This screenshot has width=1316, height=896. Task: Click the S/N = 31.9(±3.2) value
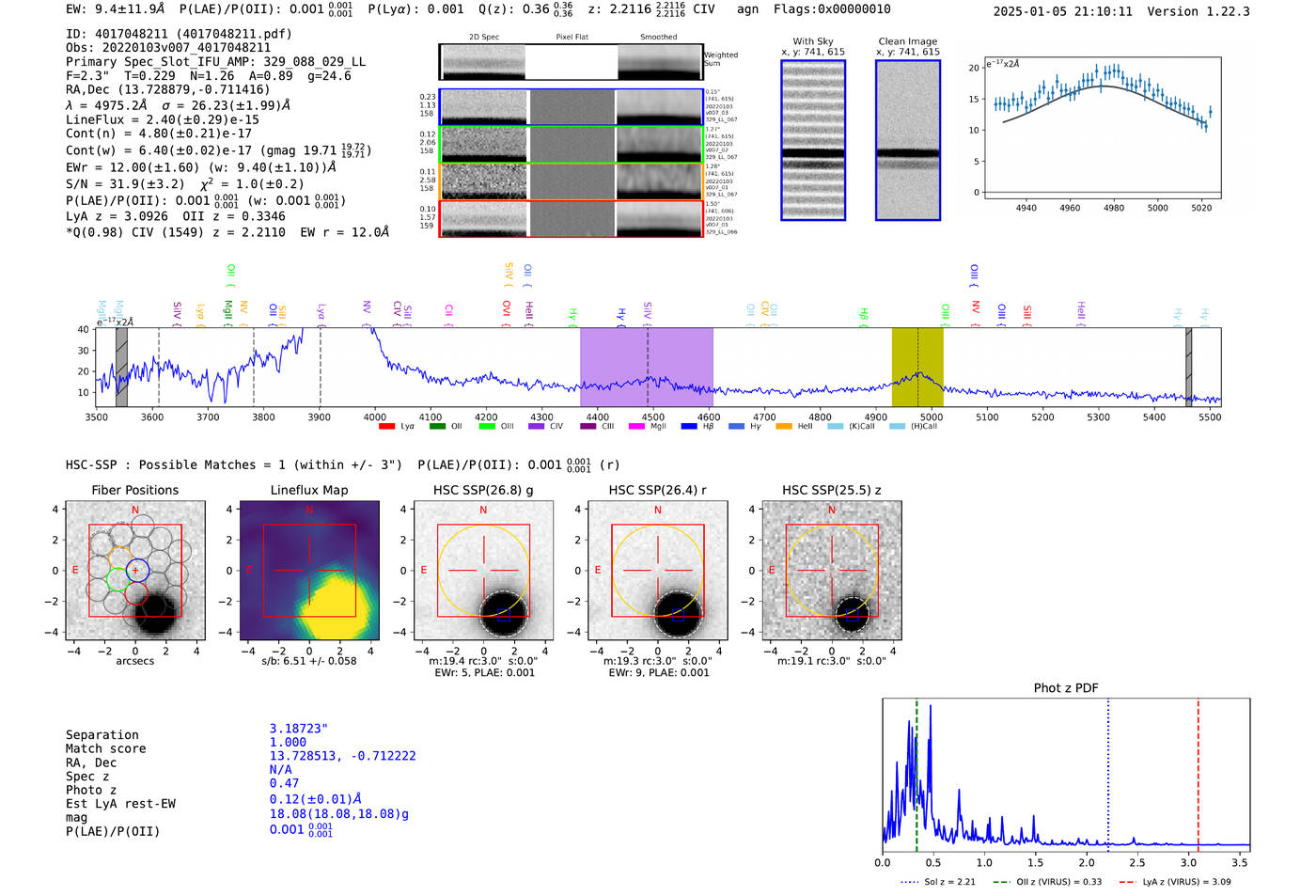(125, 184)
